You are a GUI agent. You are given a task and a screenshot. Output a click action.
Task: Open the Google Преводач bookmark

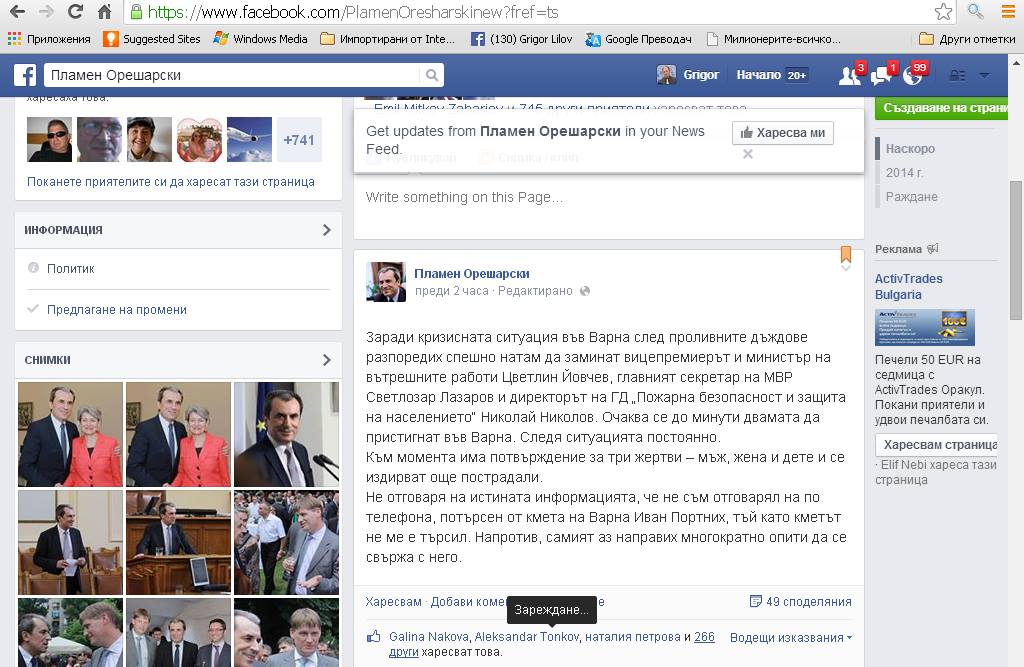point(638,39)
